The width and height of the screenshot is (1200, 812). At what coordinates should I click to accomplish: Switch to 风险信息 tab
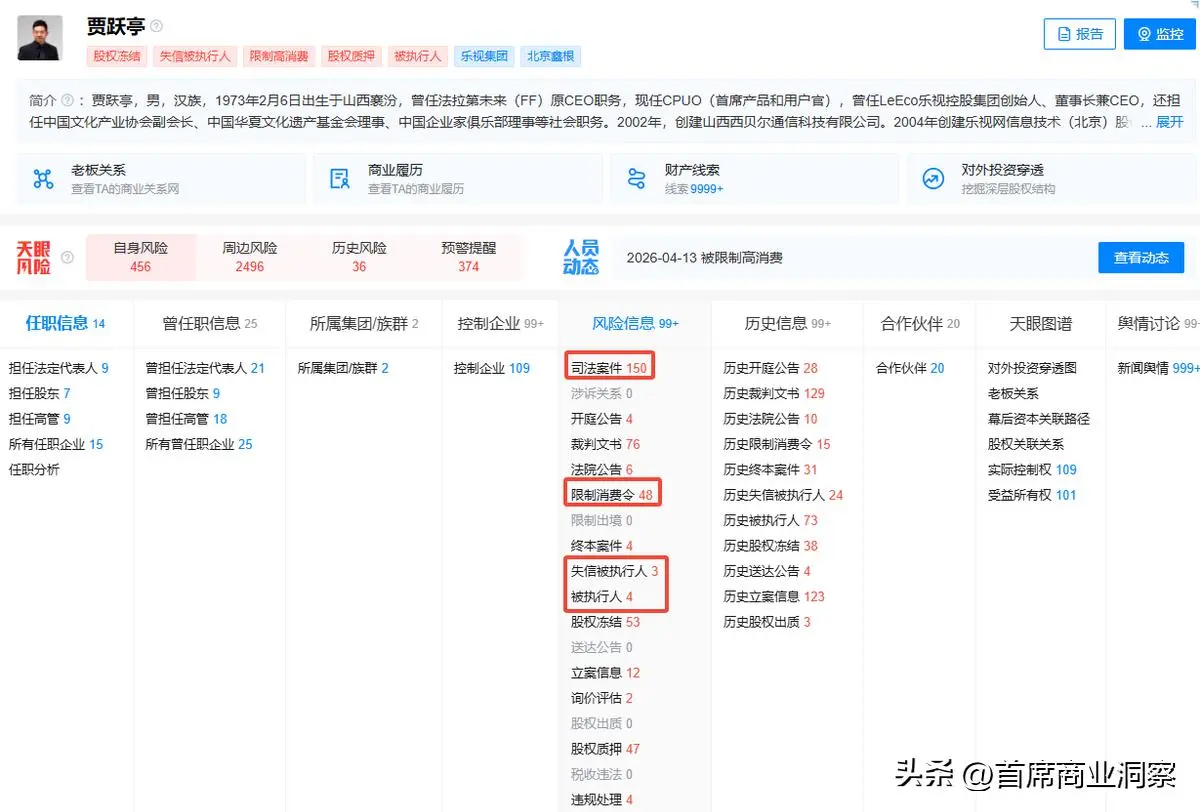click(635, 323)
